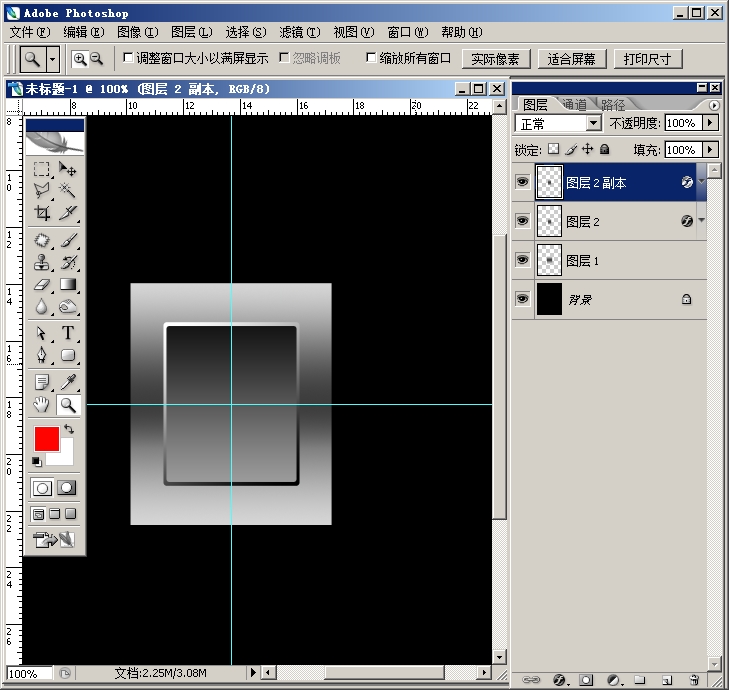Pick the Sponge tool

coord(68,307)
